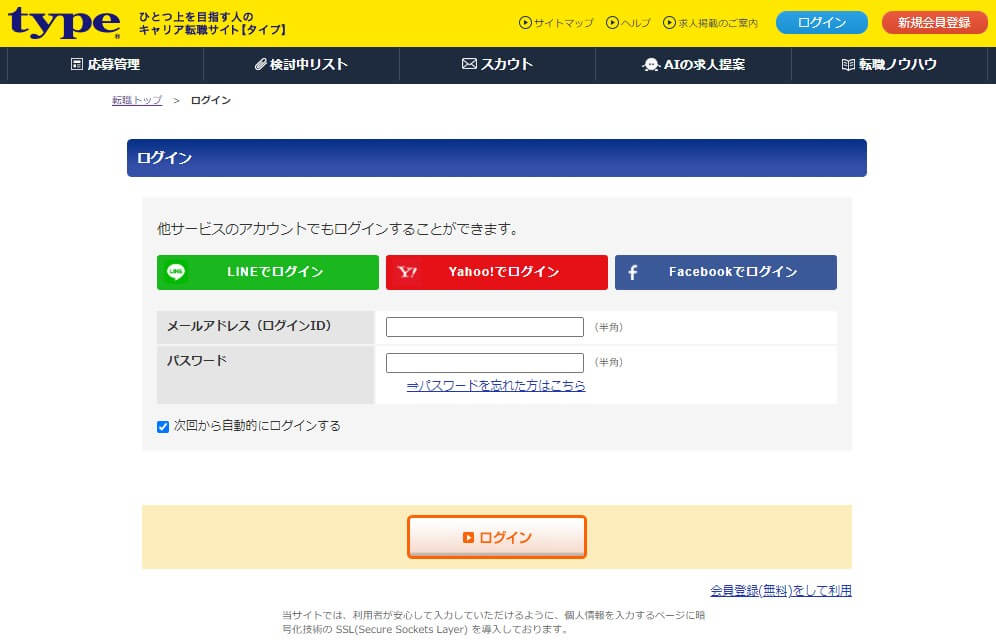Open the ヘルプ link in header
This screenshot has height=640, width=996.
click(x=628, y=23)
